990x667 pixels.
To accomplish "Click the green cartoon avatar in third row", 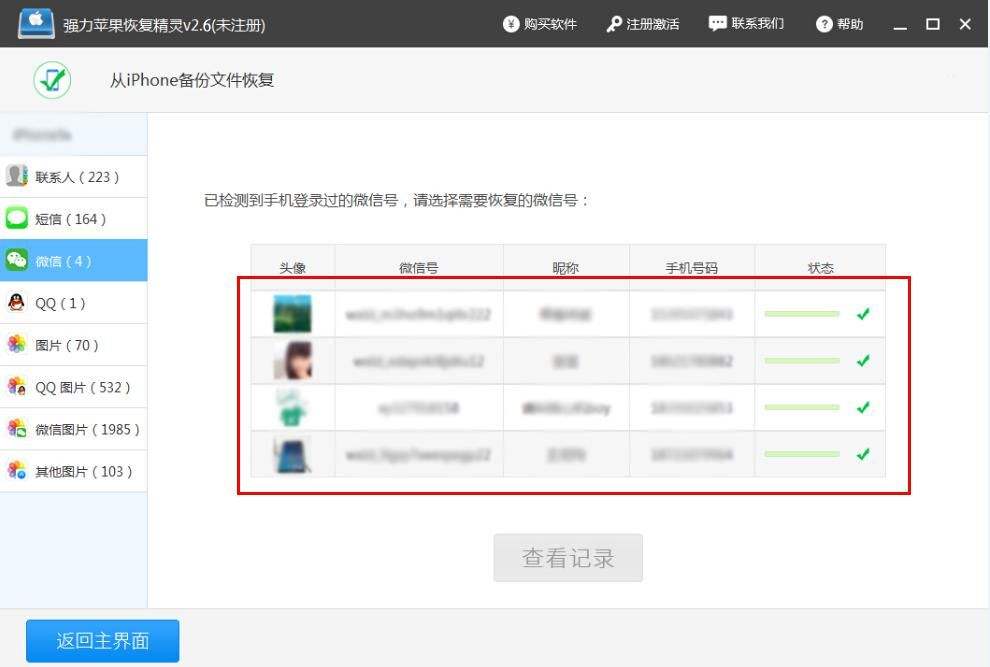I will [x=292, y=407].
